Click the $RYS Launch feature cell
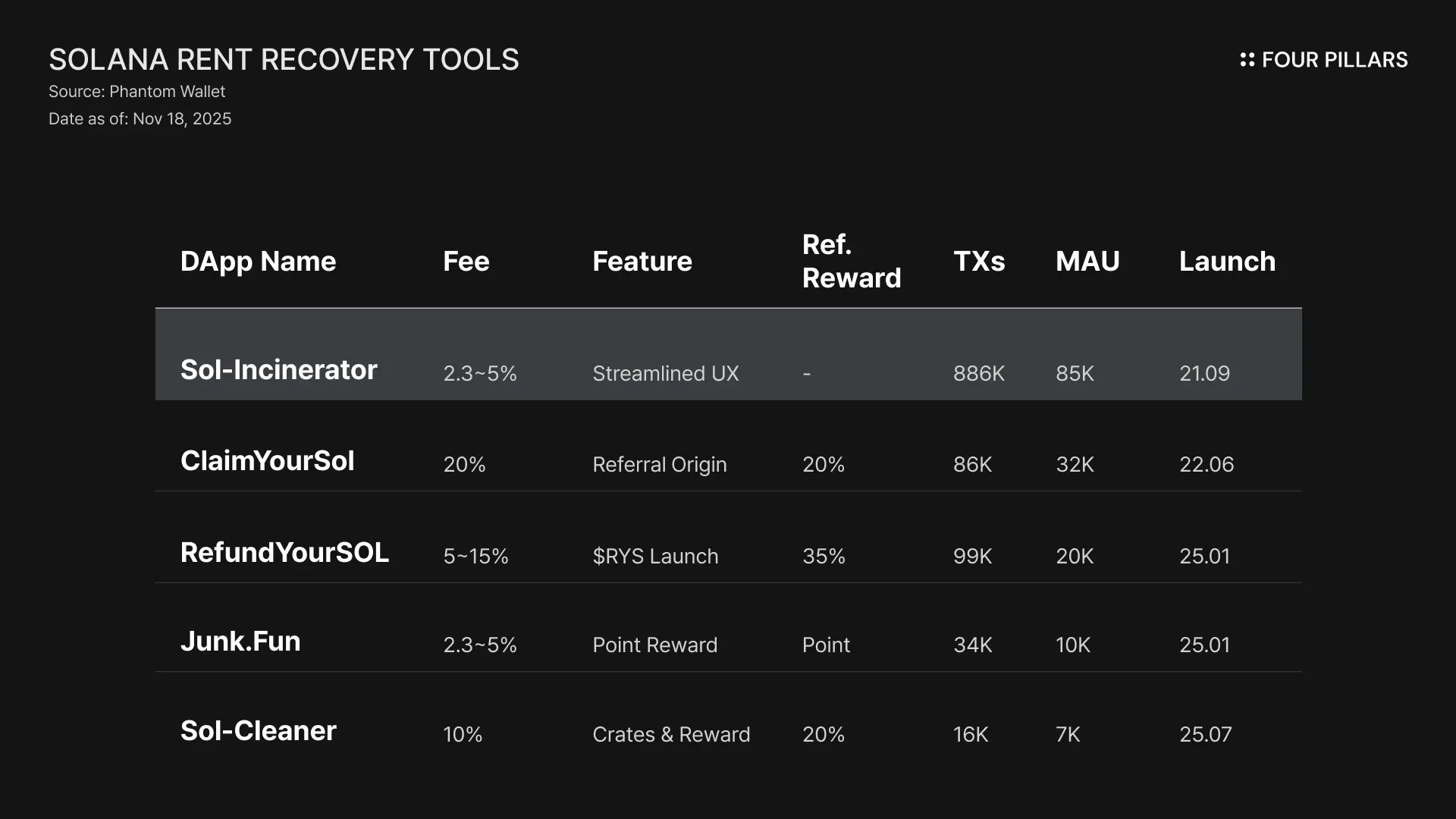This screenshot has width=1456, height=819. coord(654,557)
